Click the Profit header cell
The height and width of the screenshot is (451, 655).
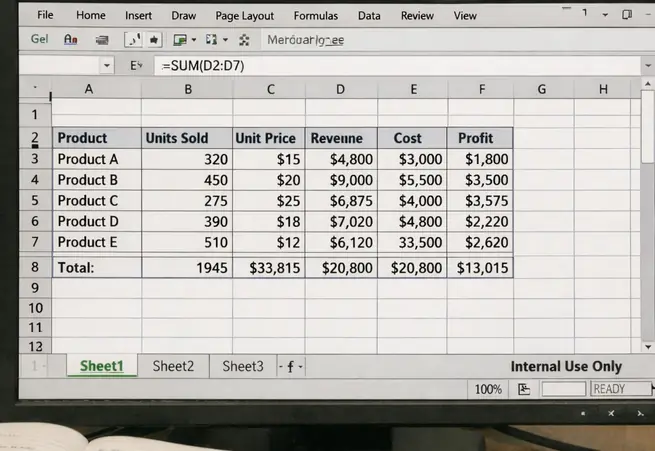pyautogui.click(x=480, y=138)
